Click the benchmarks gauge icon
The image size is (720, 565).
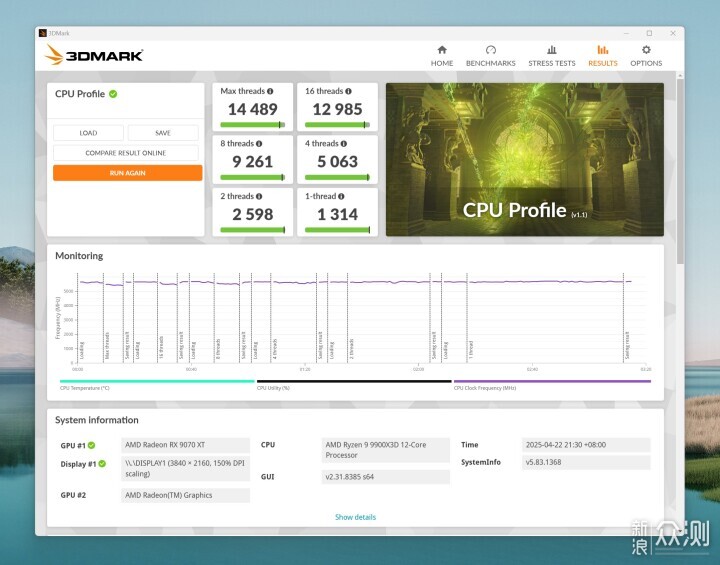(490, 50)
